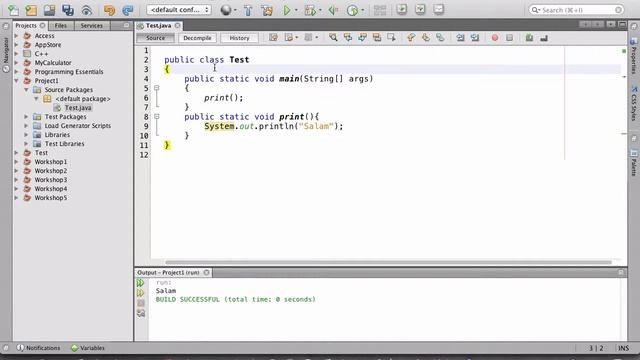Viewport: 640px width, 360px height.
Task: Click Re-run green double arrow in Output panel
Action: pyautogui.click(x=140, y=282)
